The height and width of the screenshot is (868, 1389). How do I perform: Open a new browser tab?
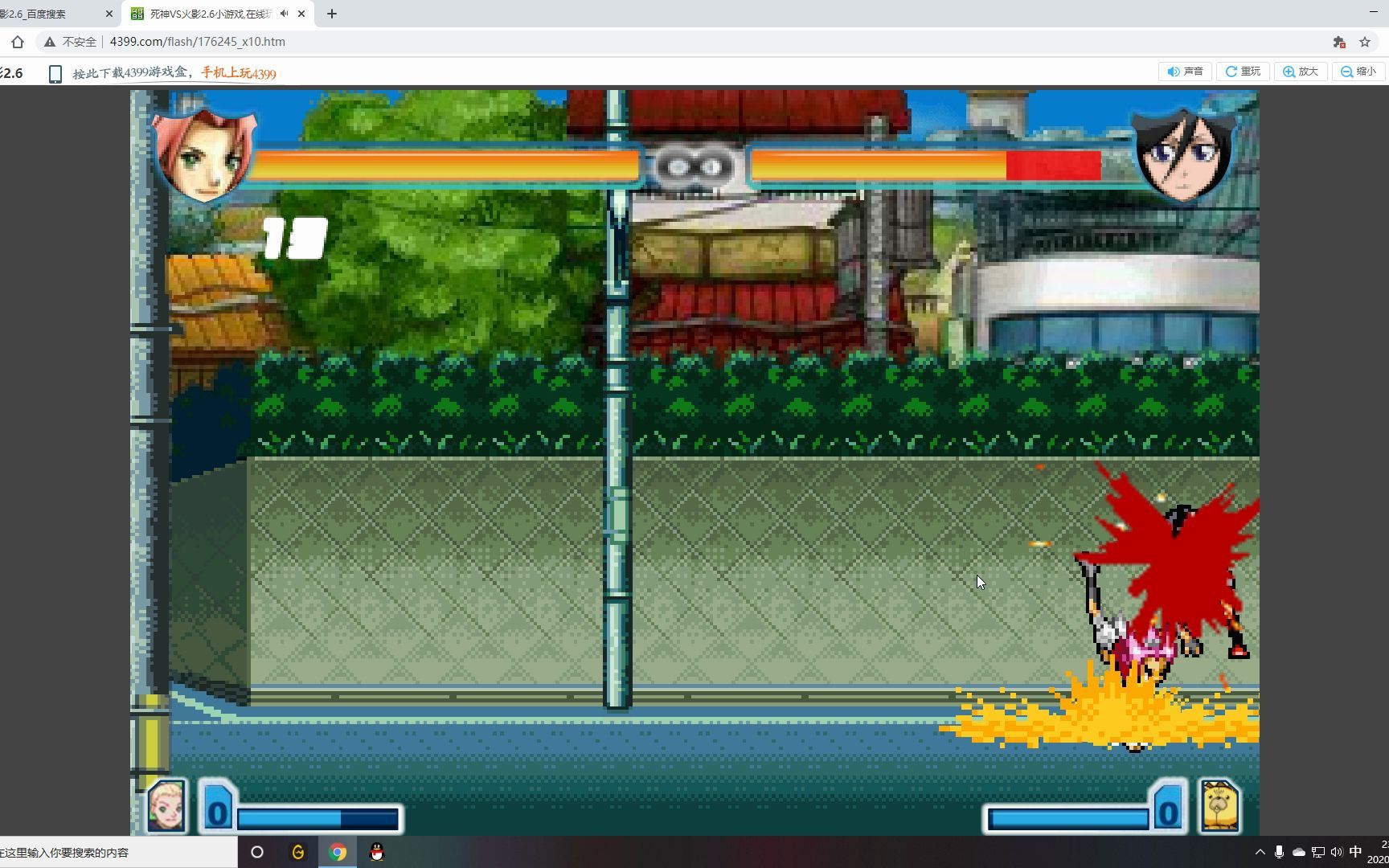332,14
